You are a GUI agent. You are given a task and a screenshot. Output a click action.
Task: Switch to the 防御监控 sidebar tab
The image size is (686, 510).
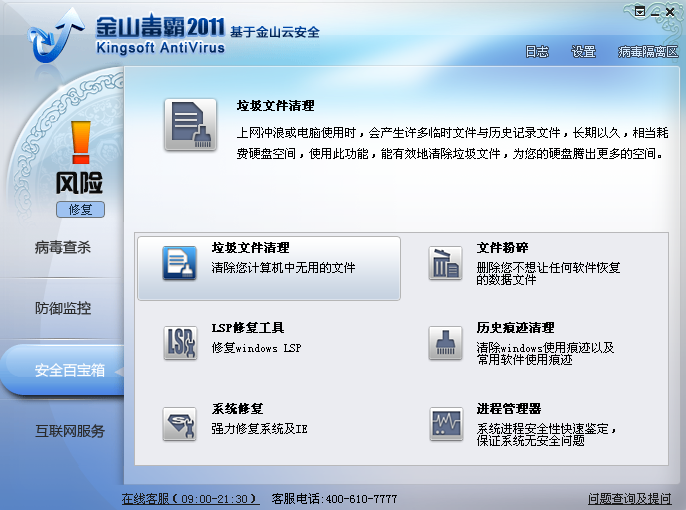[x=63, y=308]
